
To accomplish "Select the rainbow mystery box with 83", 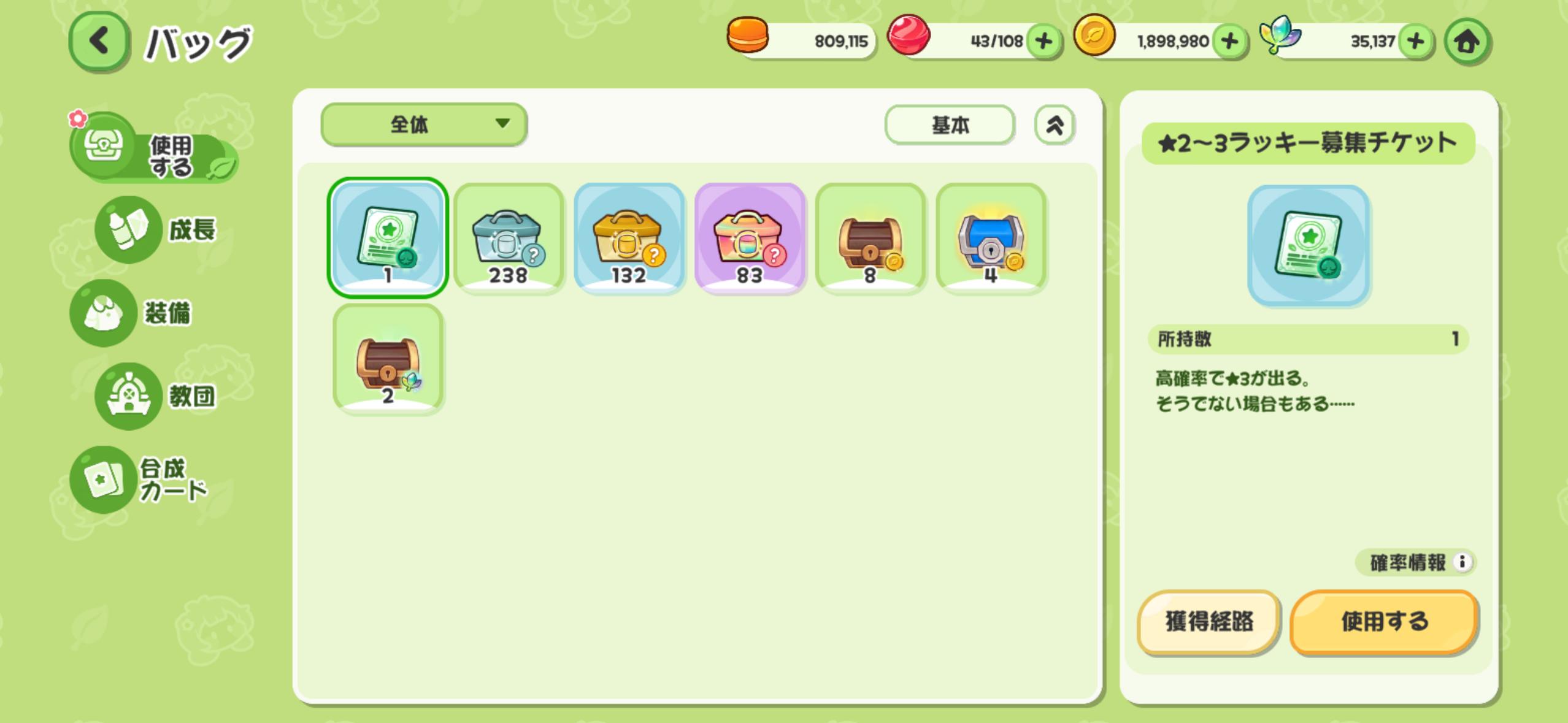I will 750,239.
